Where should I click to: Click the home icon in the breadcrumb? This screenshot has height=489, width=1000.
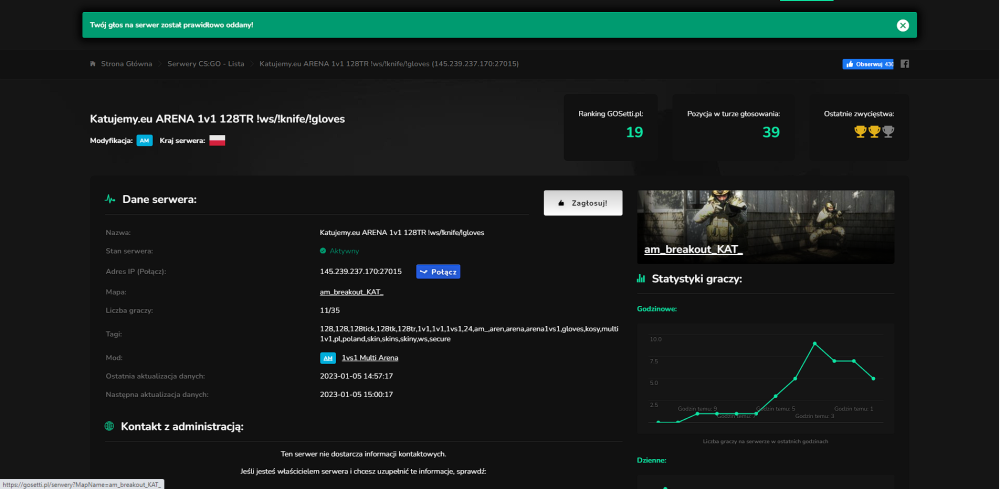93,64
